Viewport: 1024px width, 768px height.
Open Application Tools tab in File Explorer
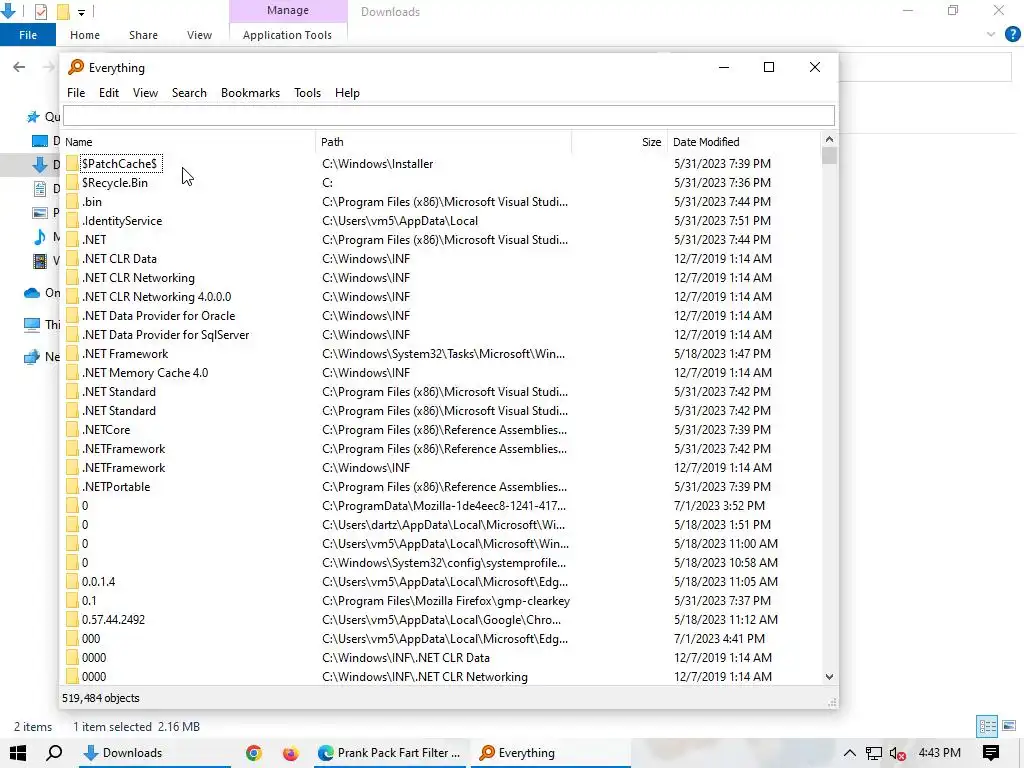287,35
